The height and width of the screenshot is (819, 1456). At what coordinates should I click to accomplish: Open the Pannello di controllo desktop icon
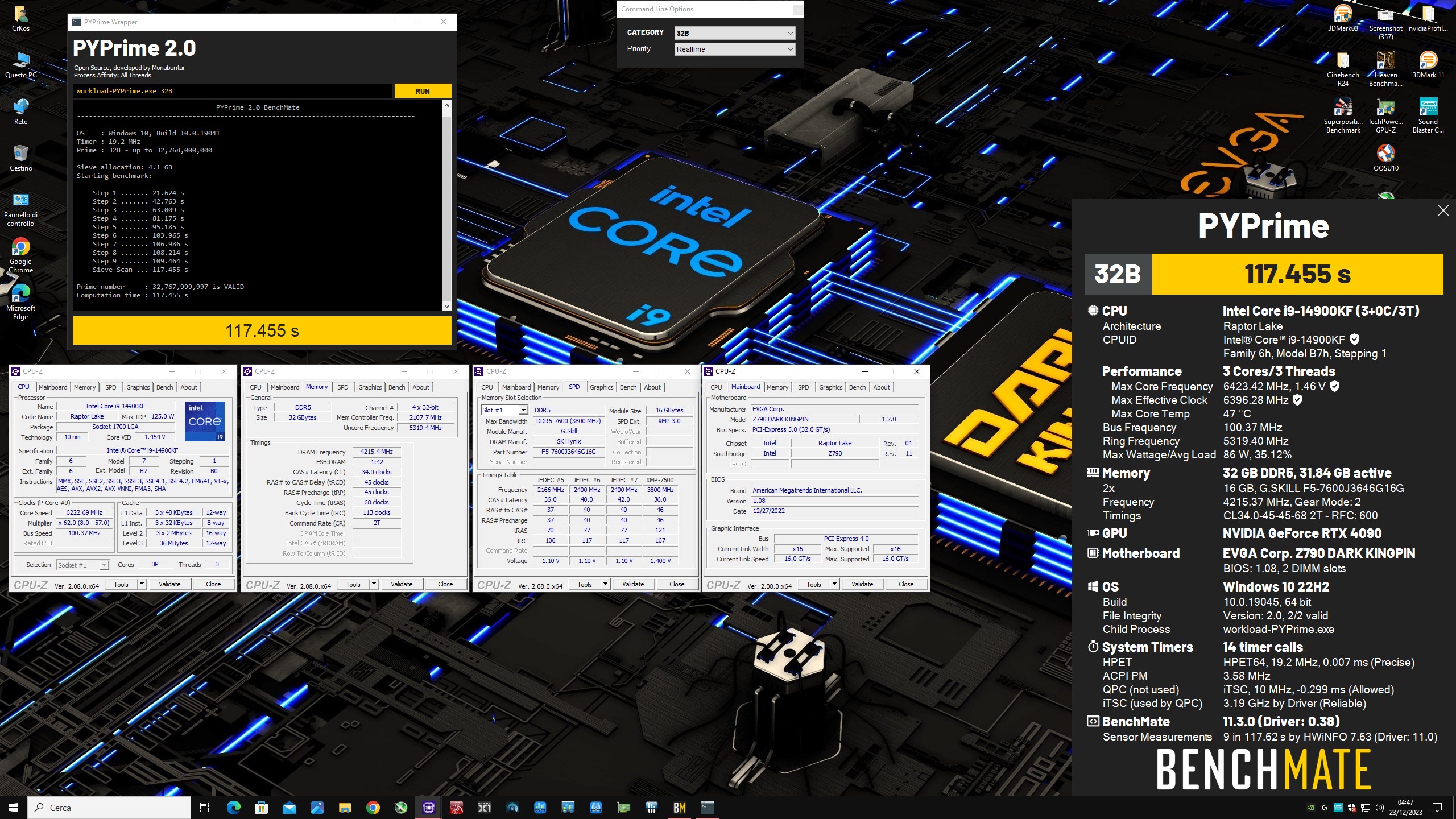[x=20, y=209]
